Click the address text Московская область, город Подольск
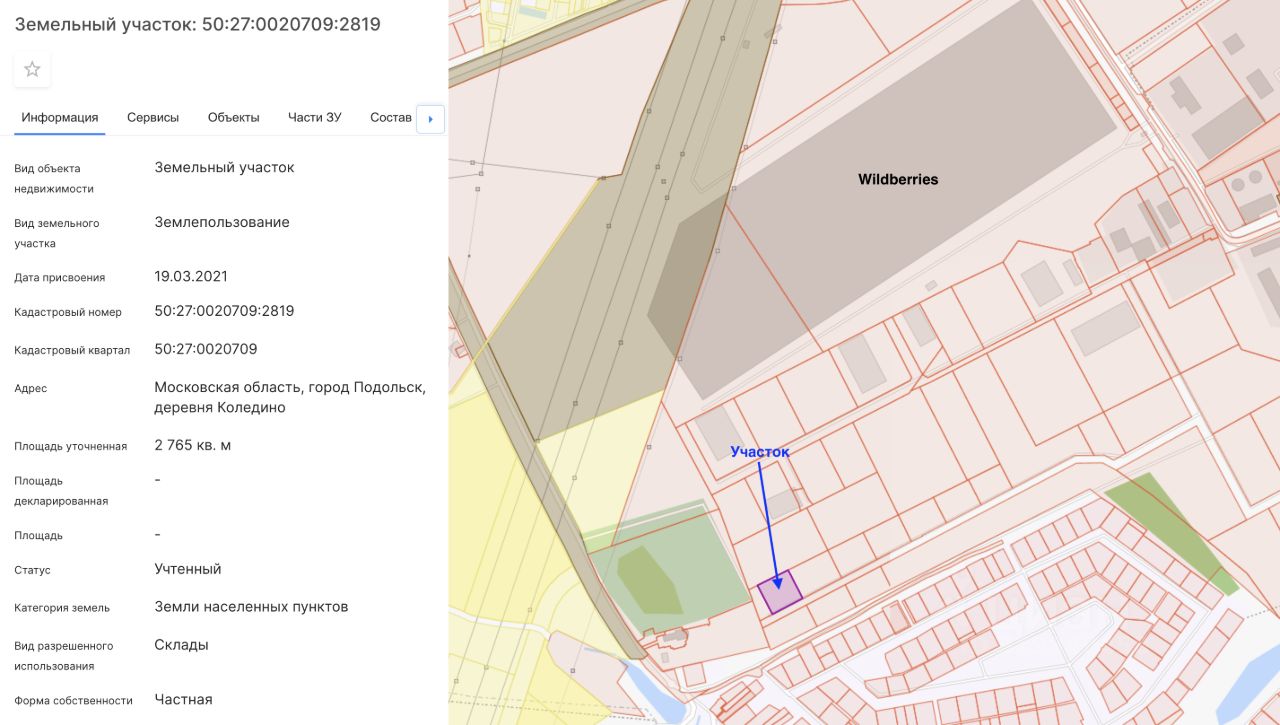This screenshot has width=1280, height=725. coord(290,387)
